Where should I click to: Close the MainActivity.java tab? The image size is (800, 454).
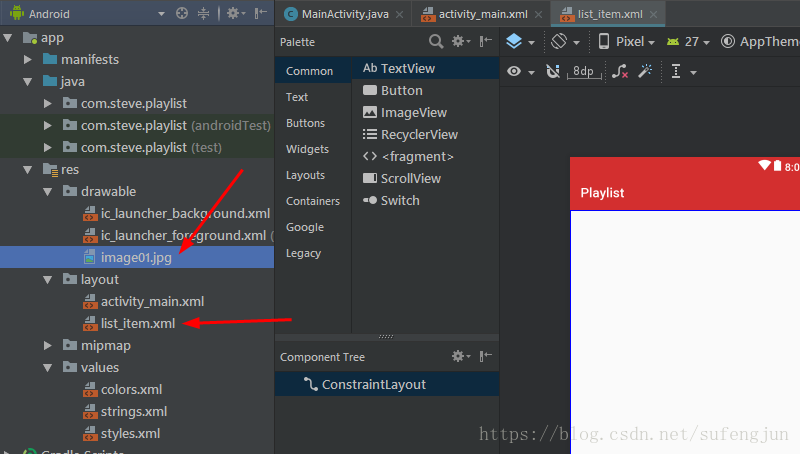tap(400, 15)
